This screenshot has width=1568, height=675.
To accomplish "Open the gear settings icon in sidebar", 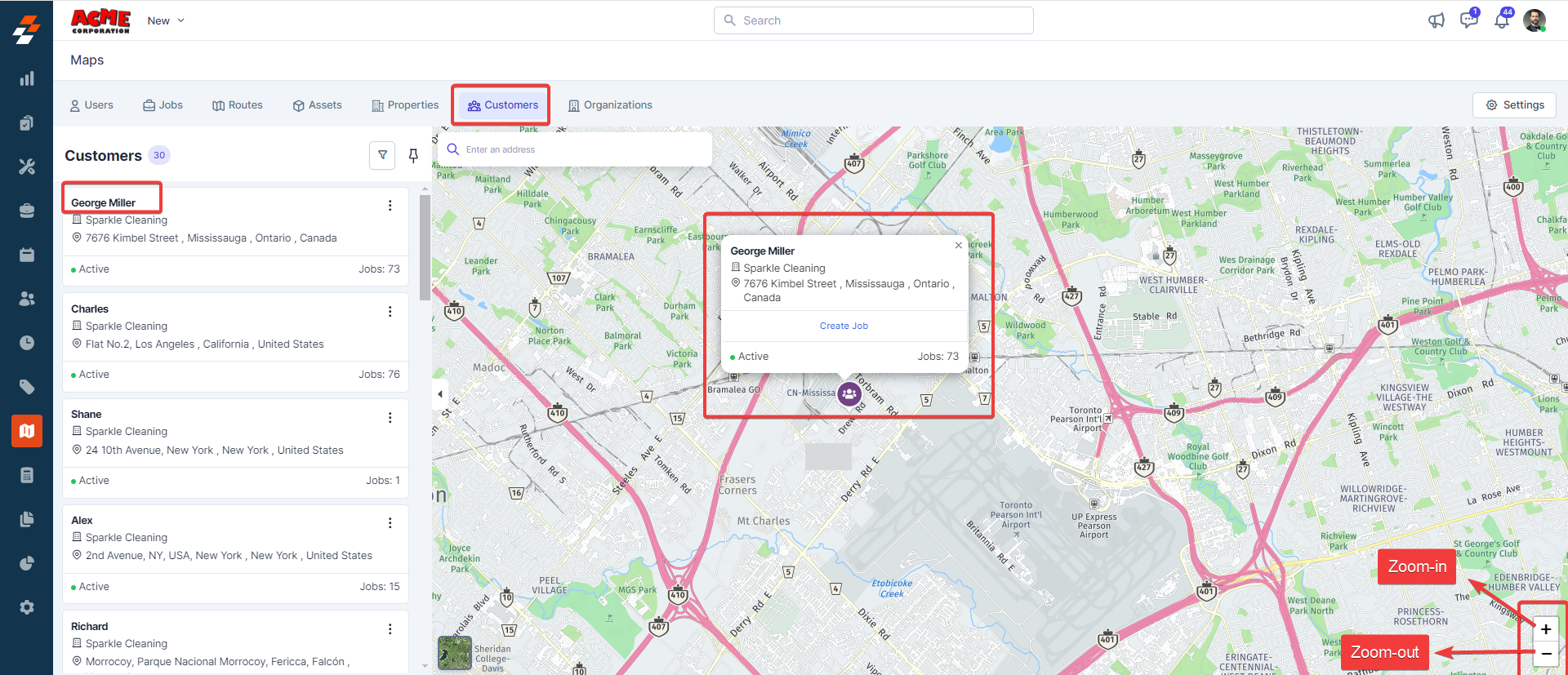I will click(27, 607).
